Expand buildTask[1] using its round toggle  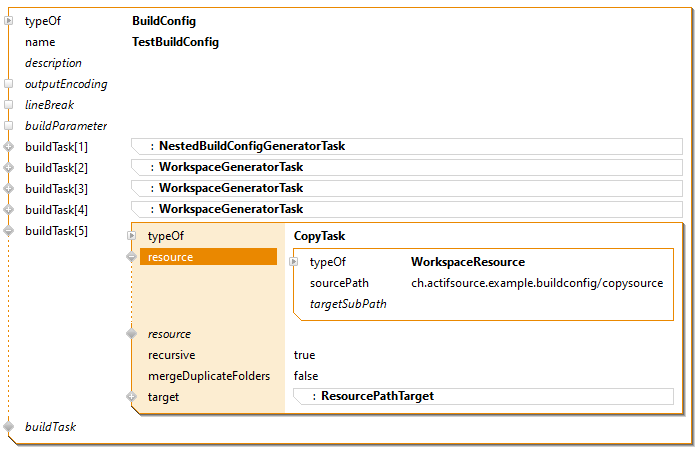pyautogui.click(x=9, y=147)
